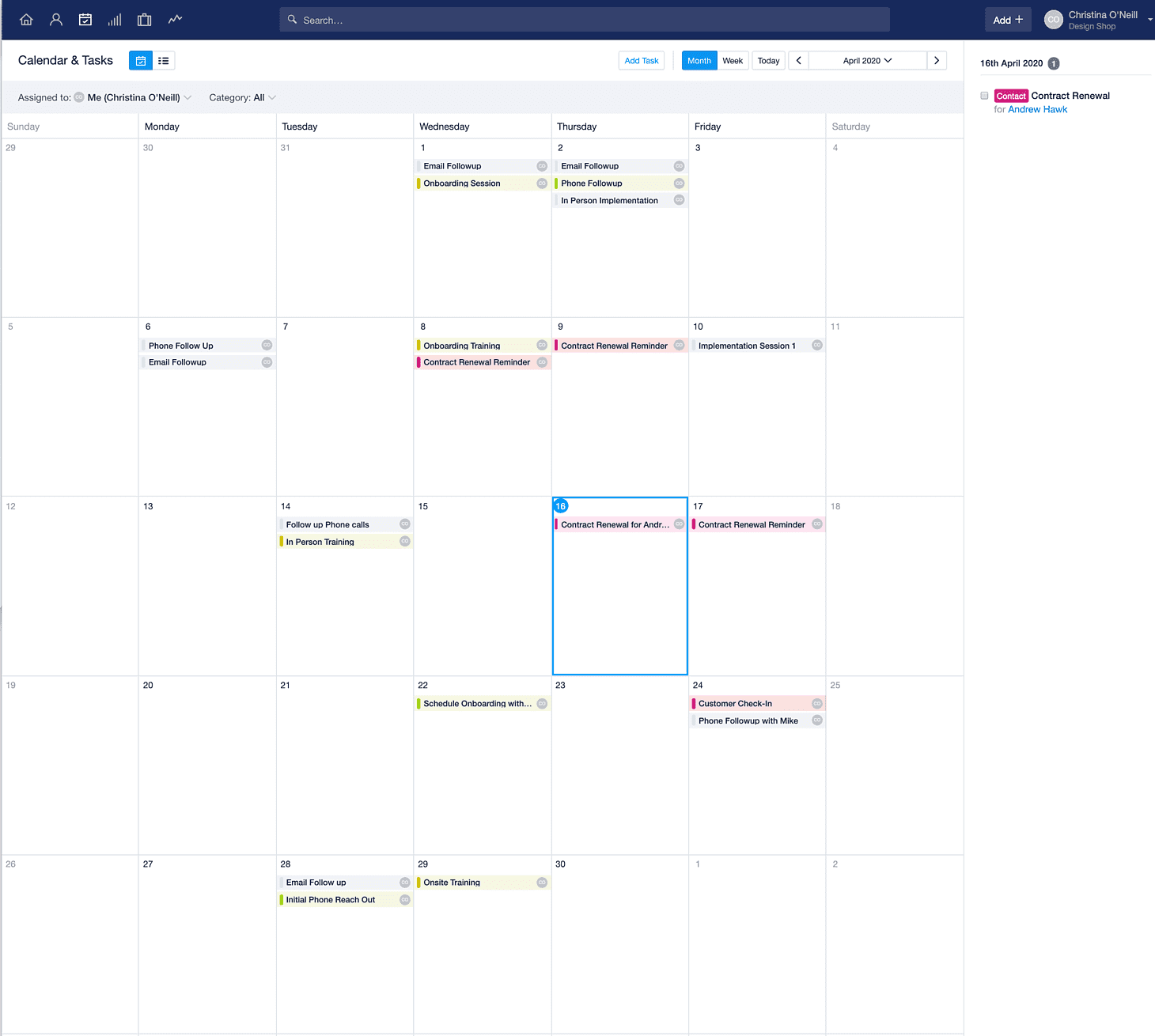
Task: Go to next month arrow
Action: click(x=937, y=61)
